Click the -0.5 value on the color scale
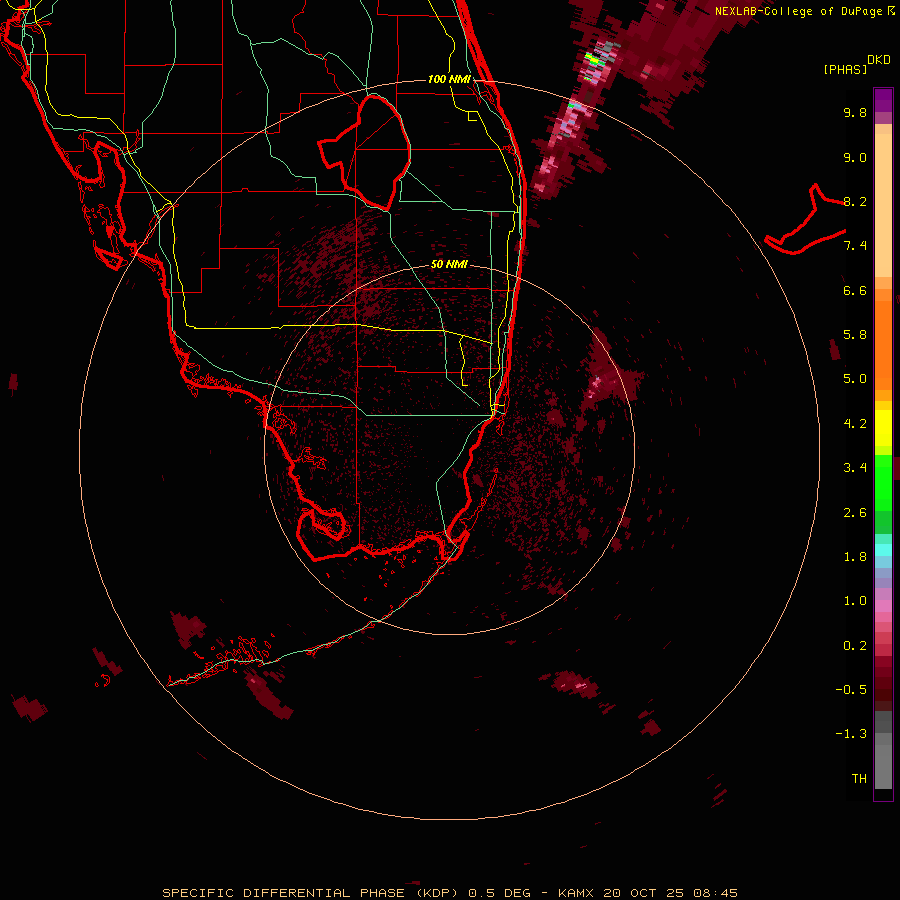The image size is (900, 900). pyautogui.click(x=851, y=690)
